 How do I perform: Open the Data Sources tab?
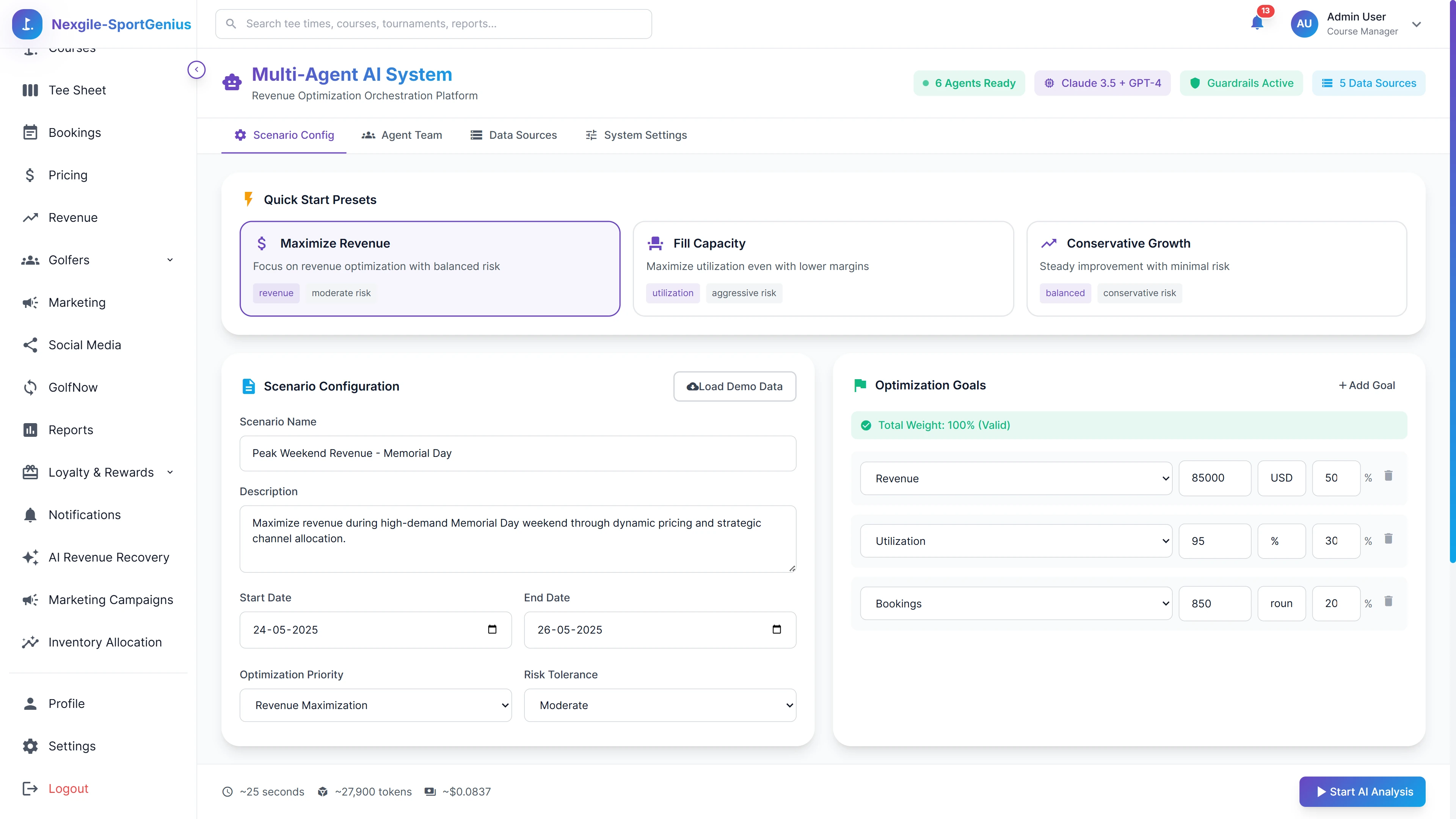pos(513,135)
